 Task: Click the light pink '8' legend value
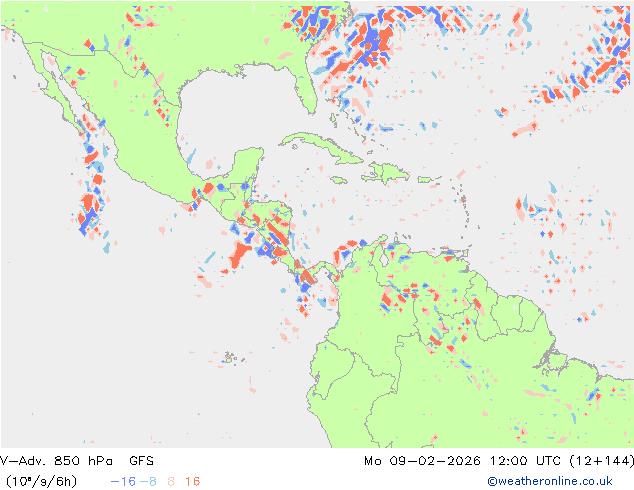[x=171, y=482]
